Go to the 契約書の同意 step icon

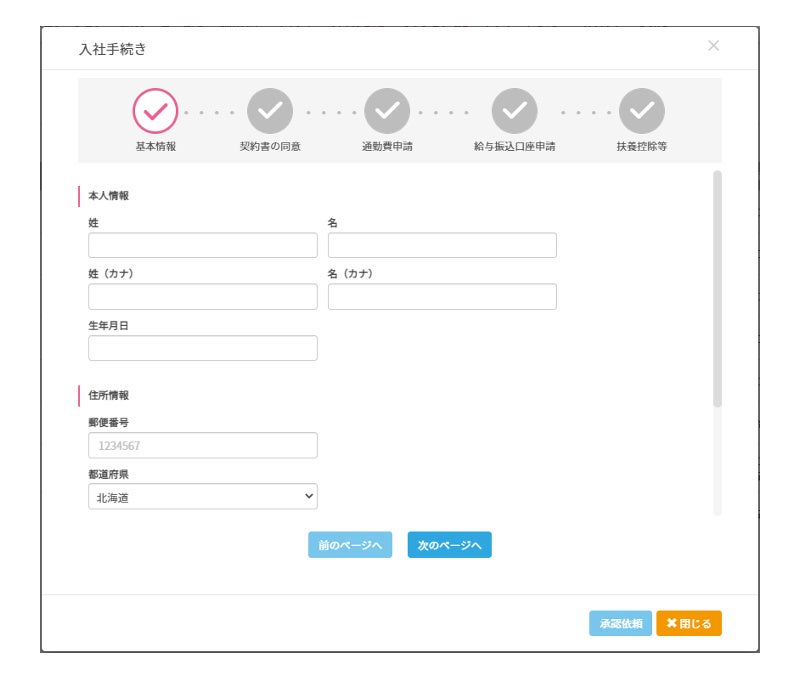(270, 112)
